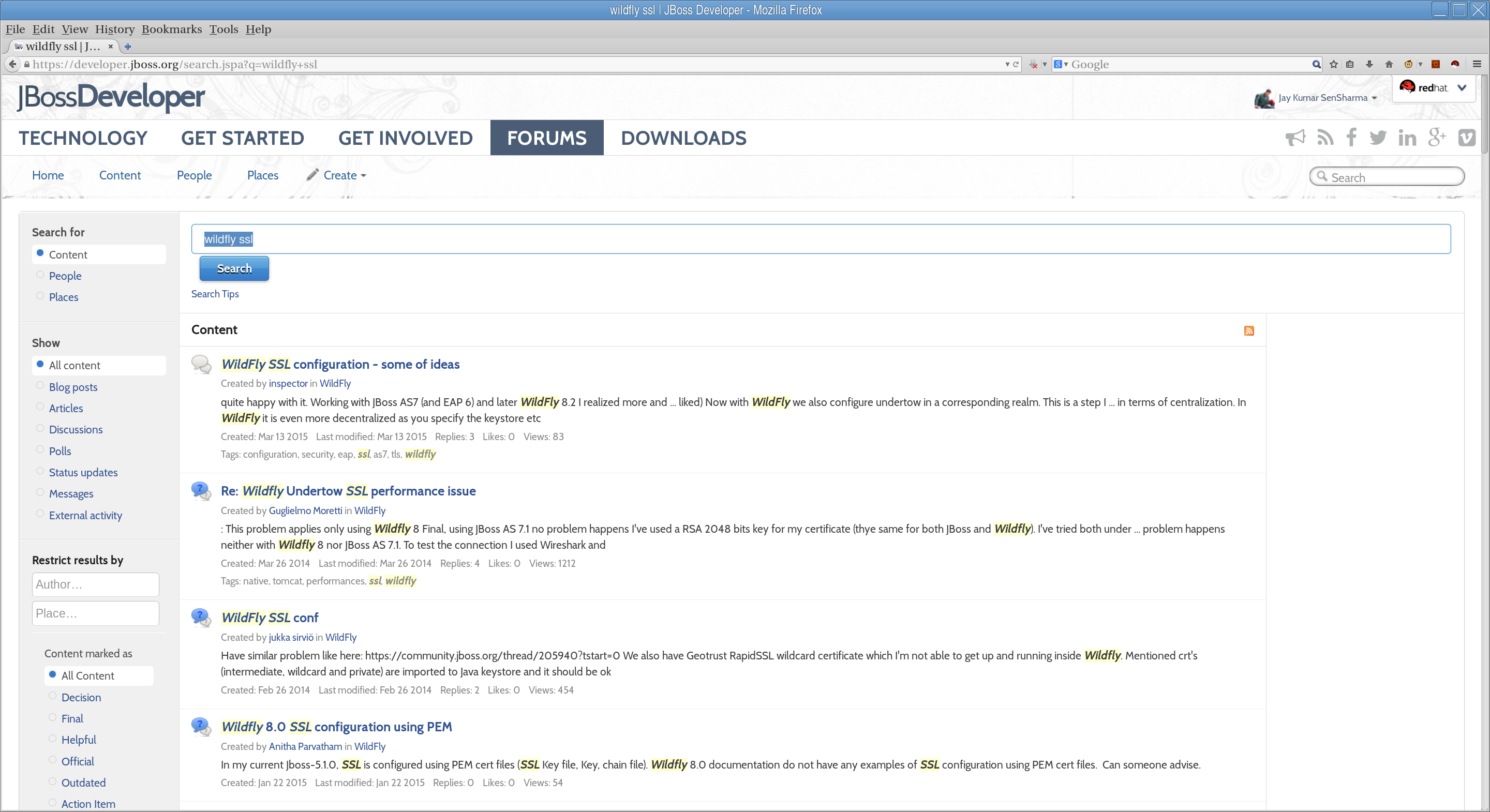This screenshot has height=812, width=1490.
Task: Open Jay Kumar SenSharma user menu
Action: [x=1322, y=98]
